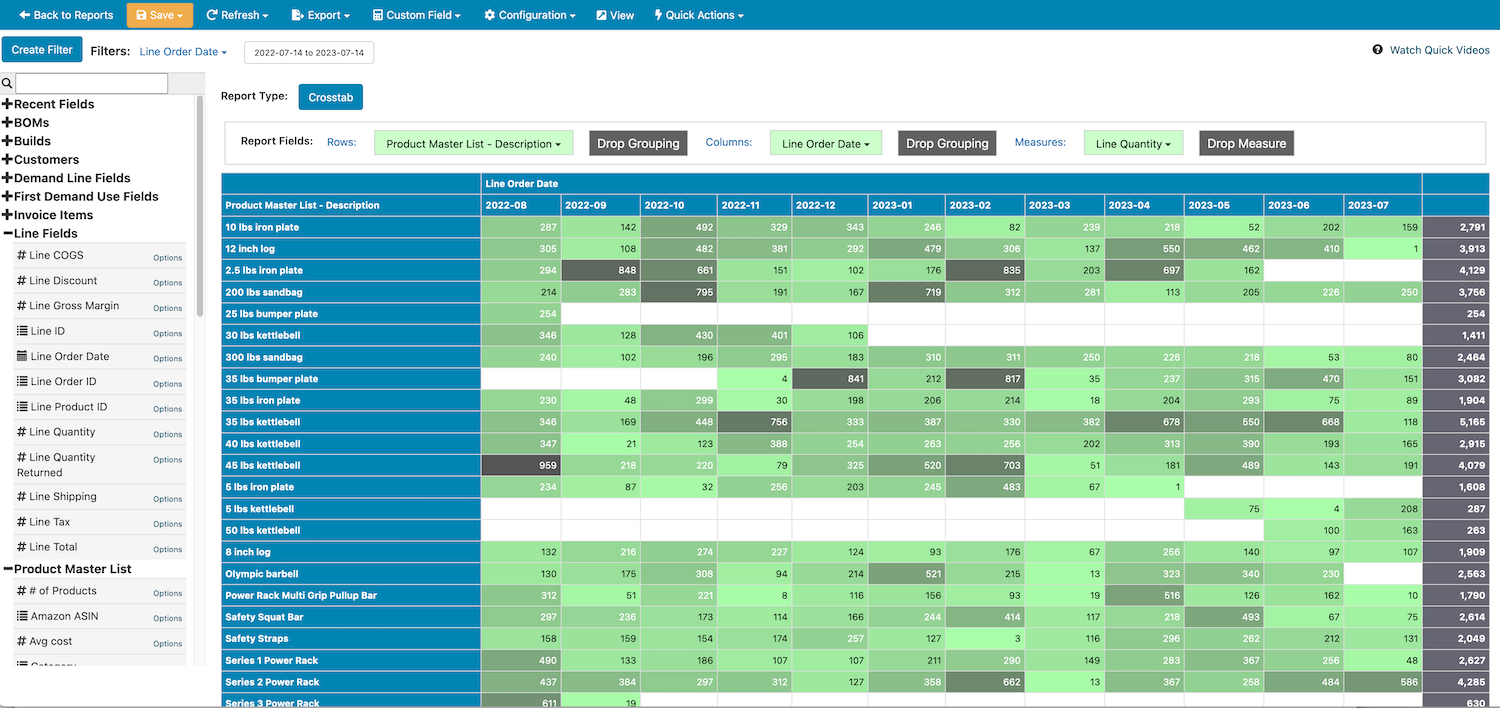Click the darkest cell 959 for 45 lbs kettlebell
The height and width of the screenshot is (708, 1500).
(x=520, y=465)
